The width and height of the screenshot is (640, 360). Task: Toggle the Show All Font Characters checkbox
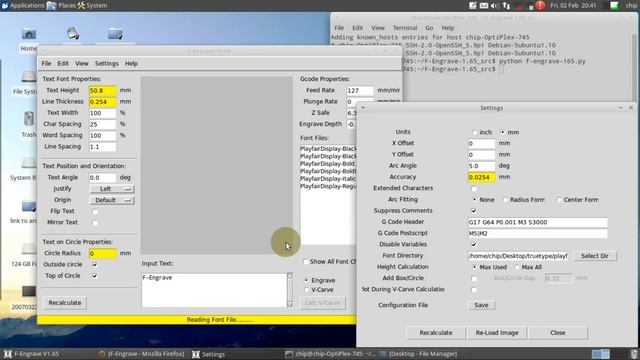306,262
